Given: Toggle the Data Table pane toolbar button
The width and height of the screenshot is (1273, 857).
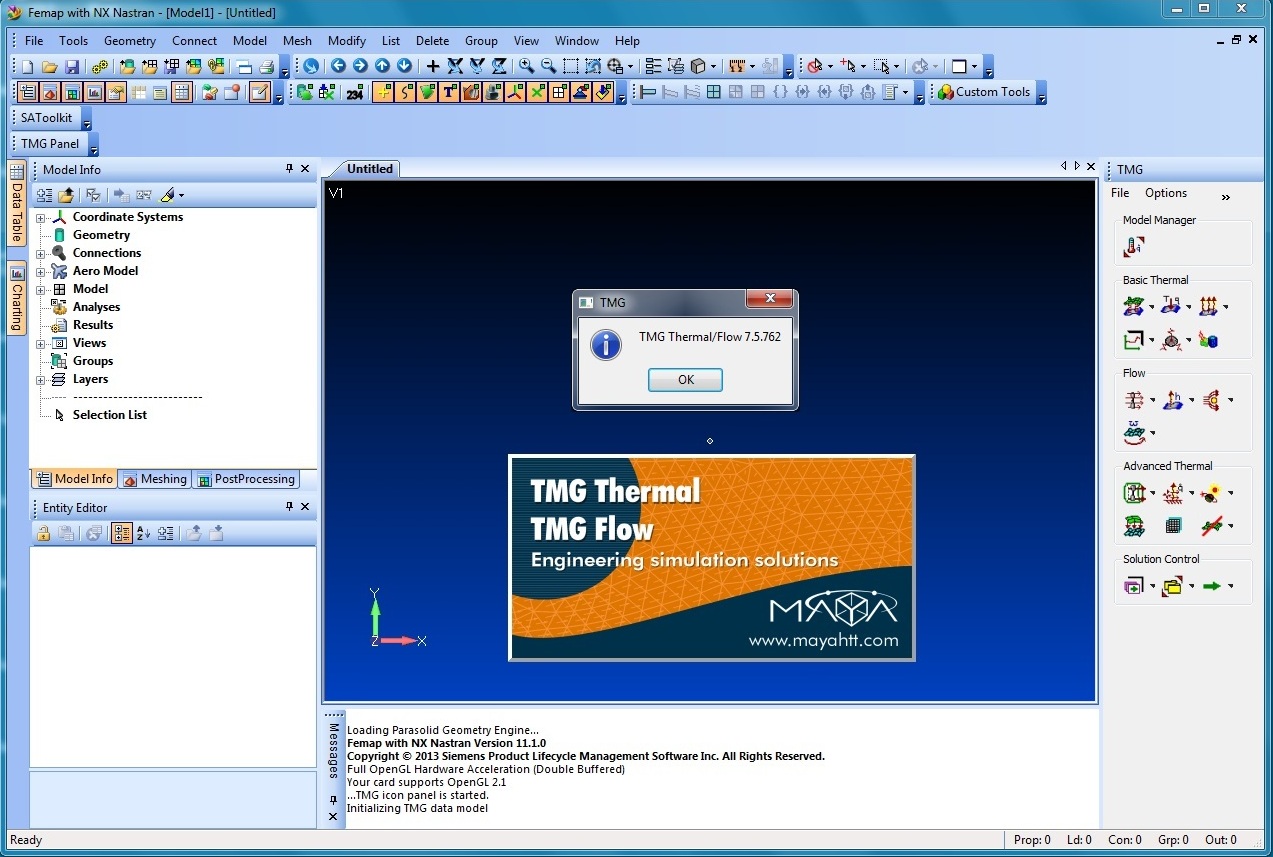Looking at the screenshot, I should [x=182, y=93].
